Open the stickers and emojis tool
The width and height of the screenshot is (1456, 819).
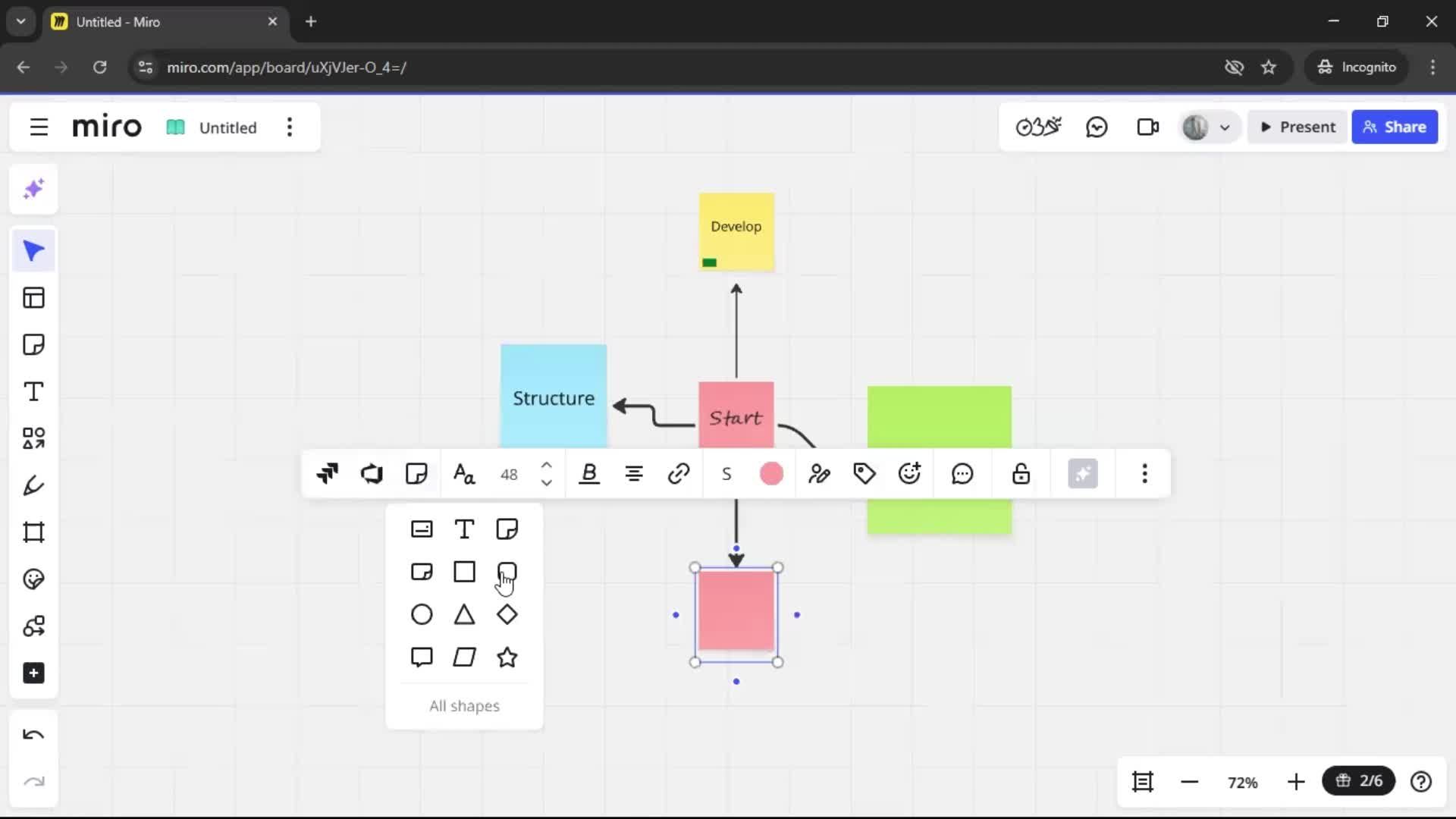[x=33, y=579]
